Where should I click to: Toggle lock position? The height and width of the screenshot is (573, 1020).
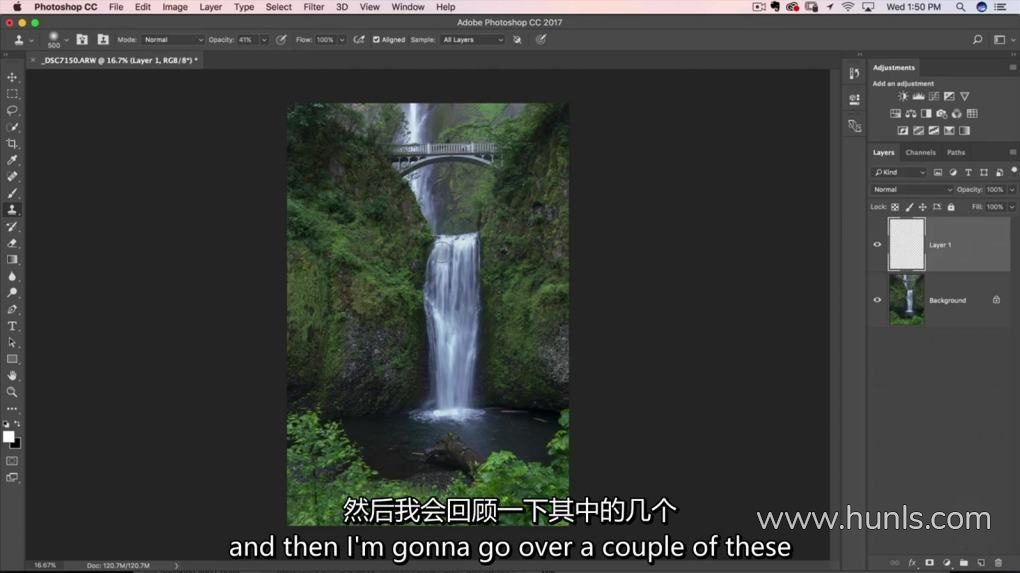[922, 207]
